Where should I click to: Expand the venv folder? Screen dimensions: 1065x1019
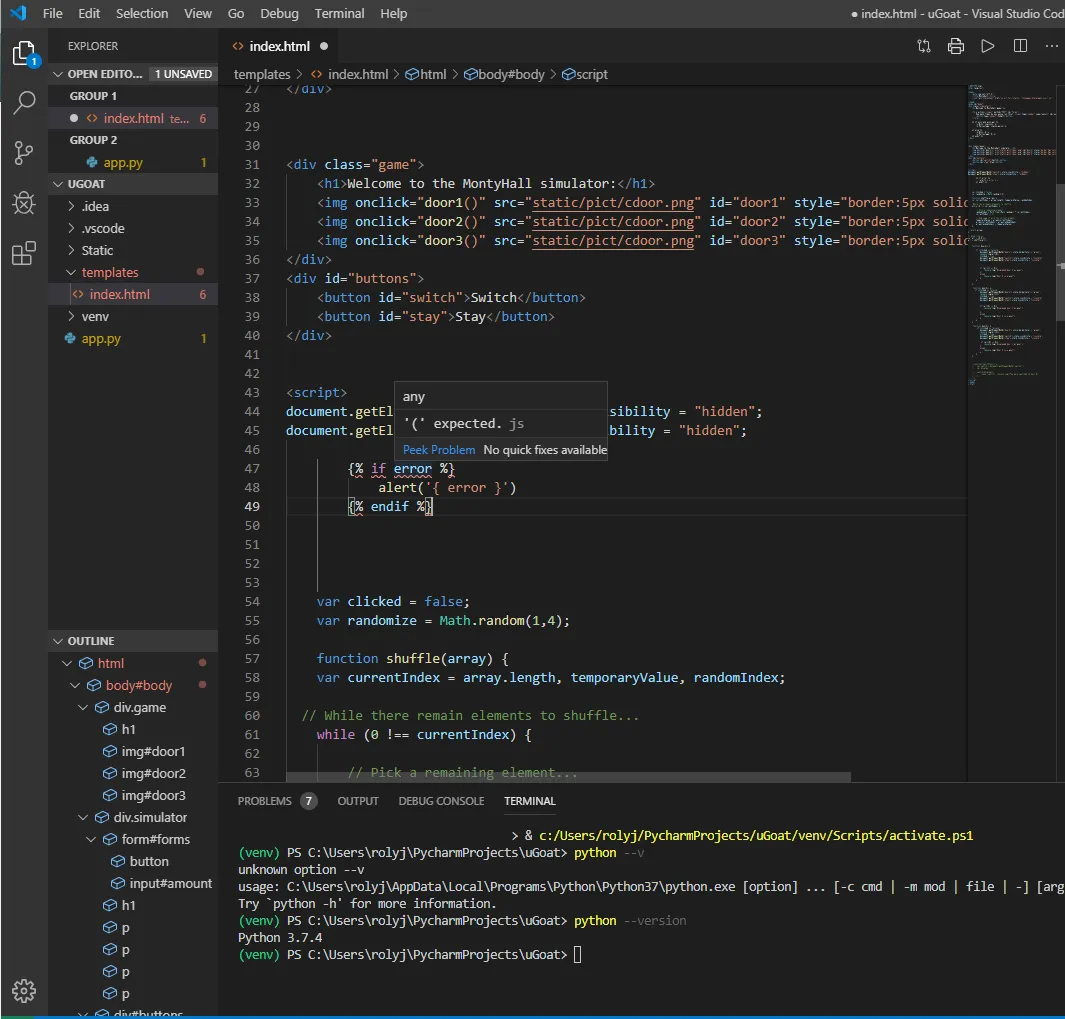tap(95, 316)
